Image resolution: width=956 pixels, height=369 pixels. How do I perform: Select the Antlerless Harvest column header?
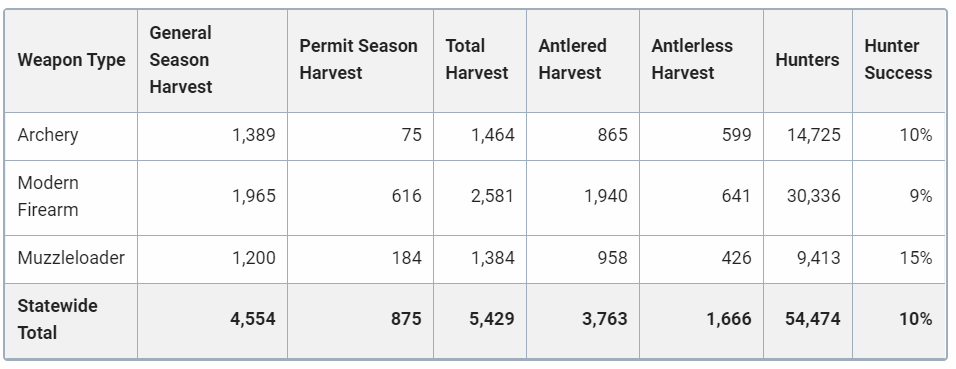point(692,59)
